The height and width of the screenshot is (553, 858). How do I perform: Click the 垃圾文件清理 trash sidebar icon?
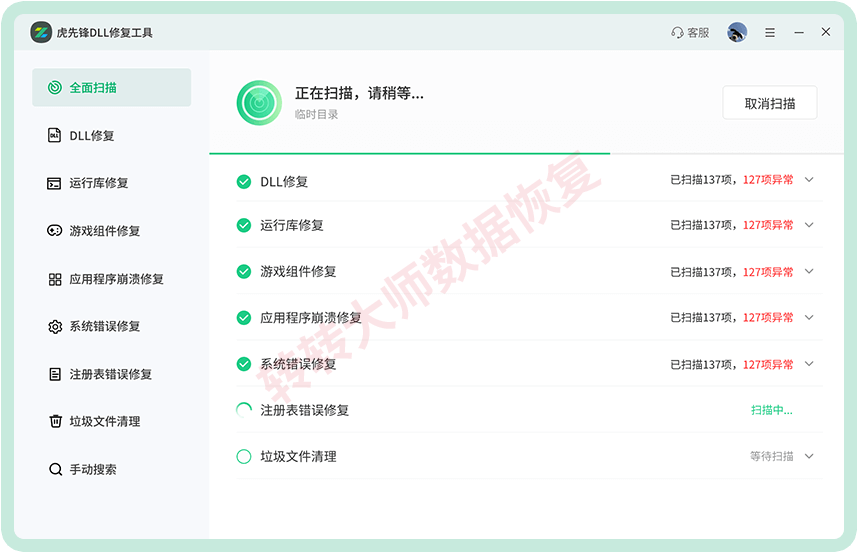[x=55, y=421]
